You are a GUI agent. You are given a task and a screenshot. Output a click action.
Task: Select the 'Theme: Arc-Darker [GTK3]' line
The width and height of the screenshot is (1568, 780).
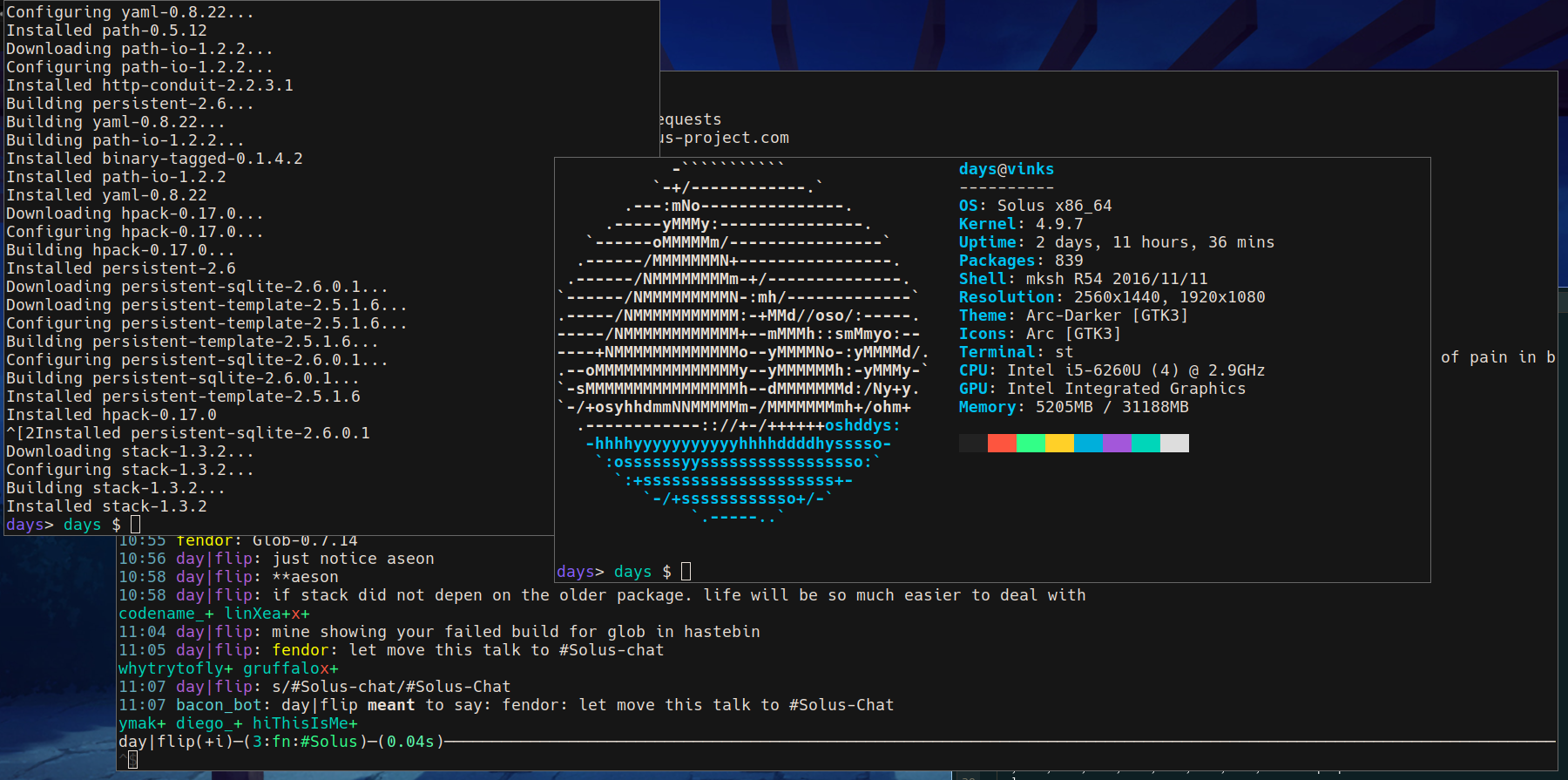1073,315
